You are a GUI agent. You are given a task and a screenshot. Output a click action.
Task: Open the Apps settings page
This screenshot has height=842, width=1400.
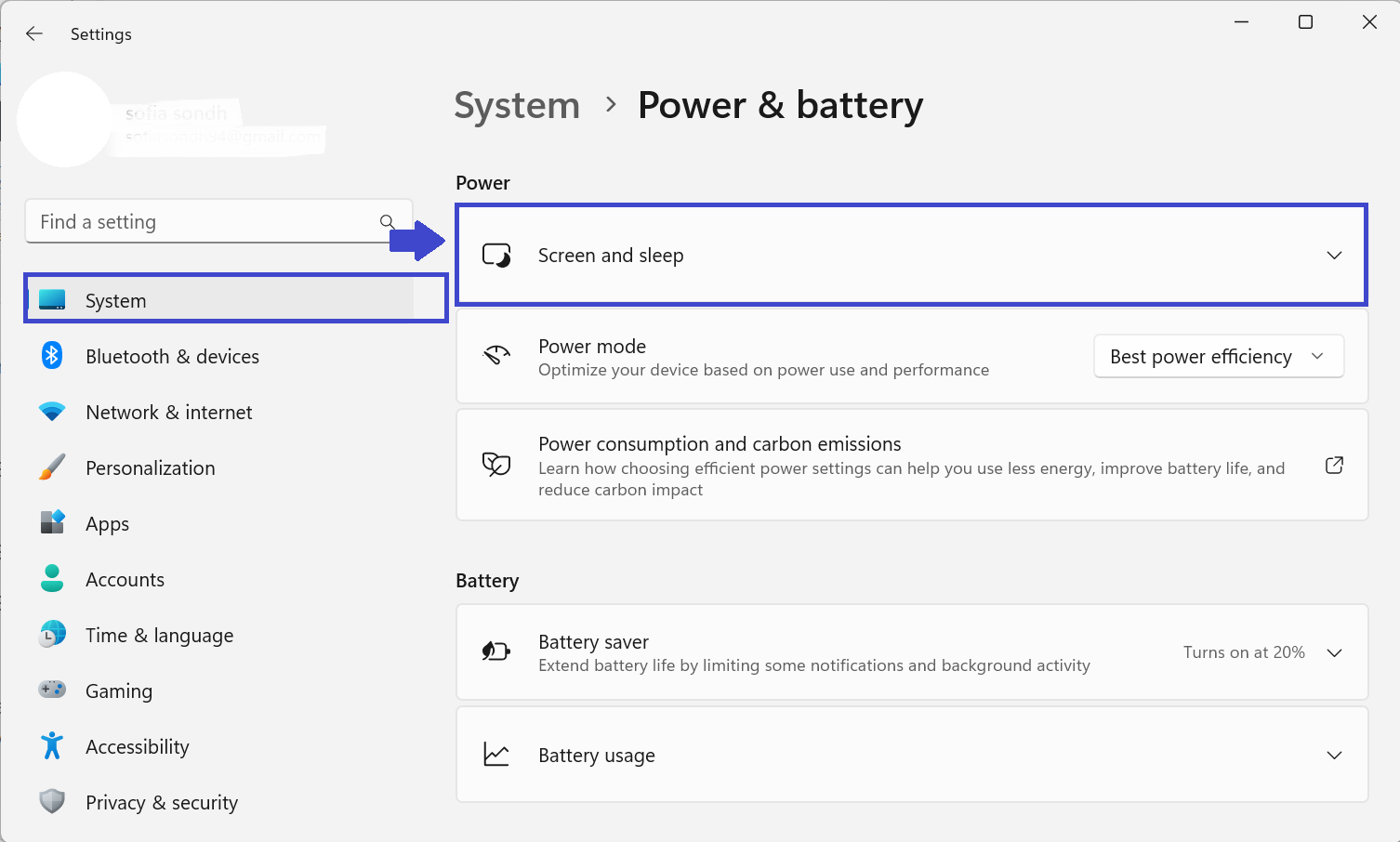107,524
